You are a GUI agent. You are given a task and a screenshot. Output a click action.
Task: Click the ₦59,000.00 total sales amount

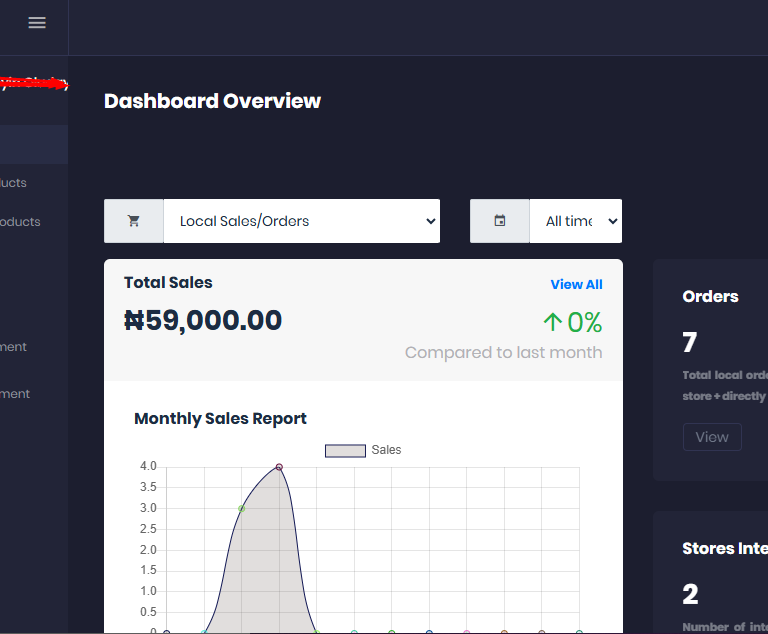(203, 320)
